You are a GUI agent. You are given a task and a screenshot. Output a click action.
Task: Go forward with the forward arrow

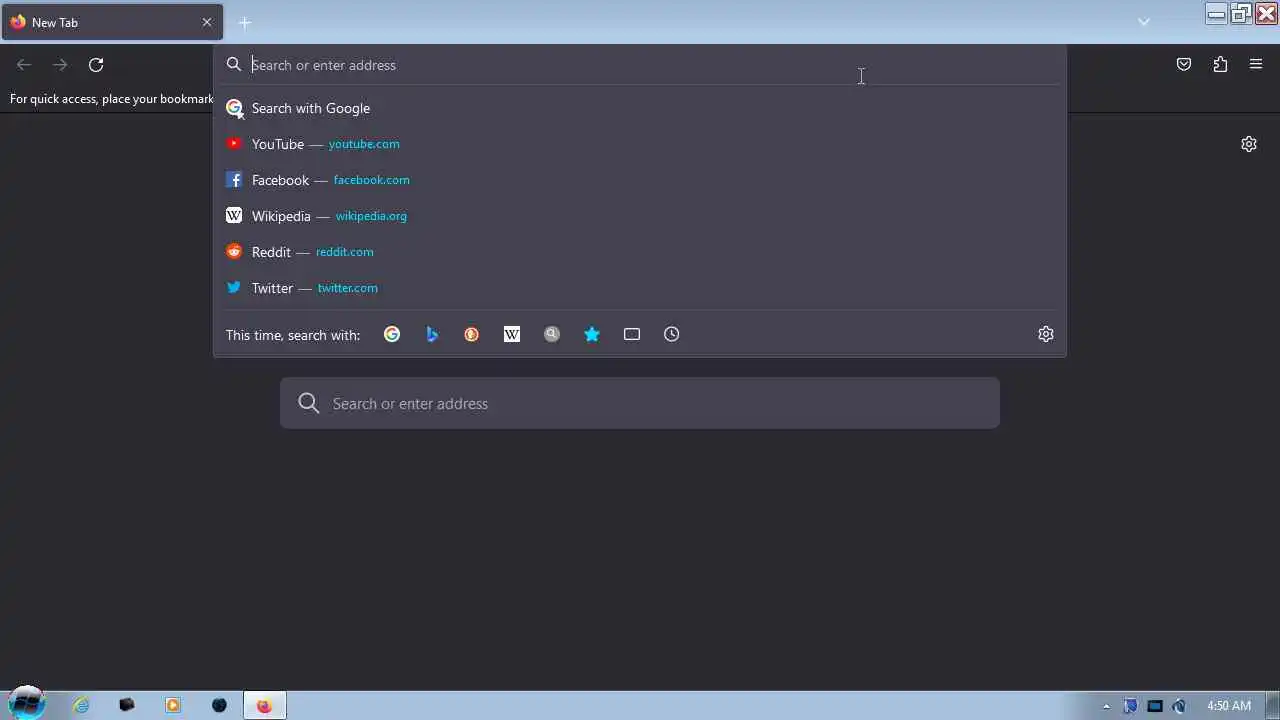pos(60,65)
